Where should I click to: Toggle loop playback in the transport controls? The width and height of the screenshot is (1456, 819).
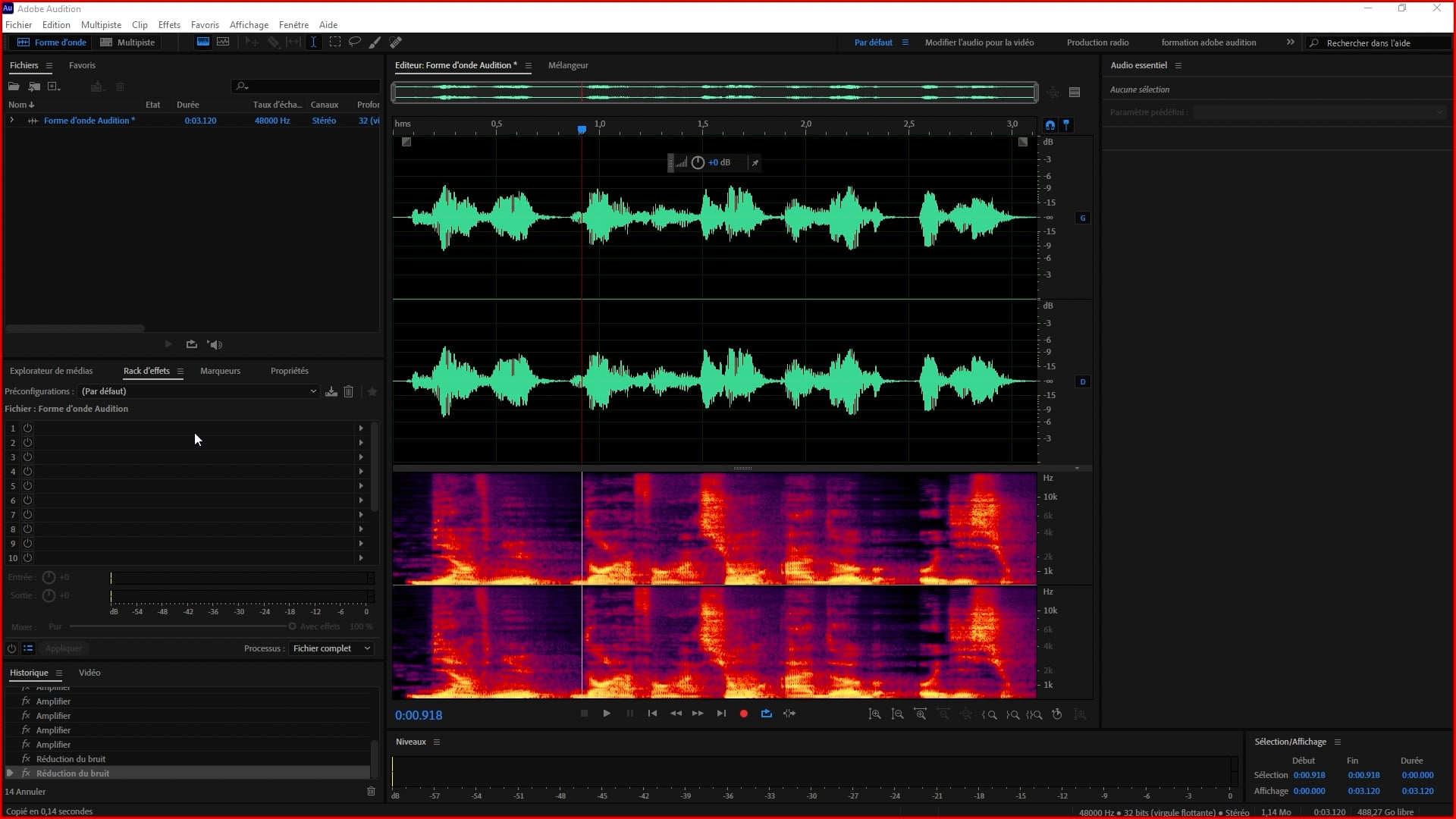[x=766, y=714]
